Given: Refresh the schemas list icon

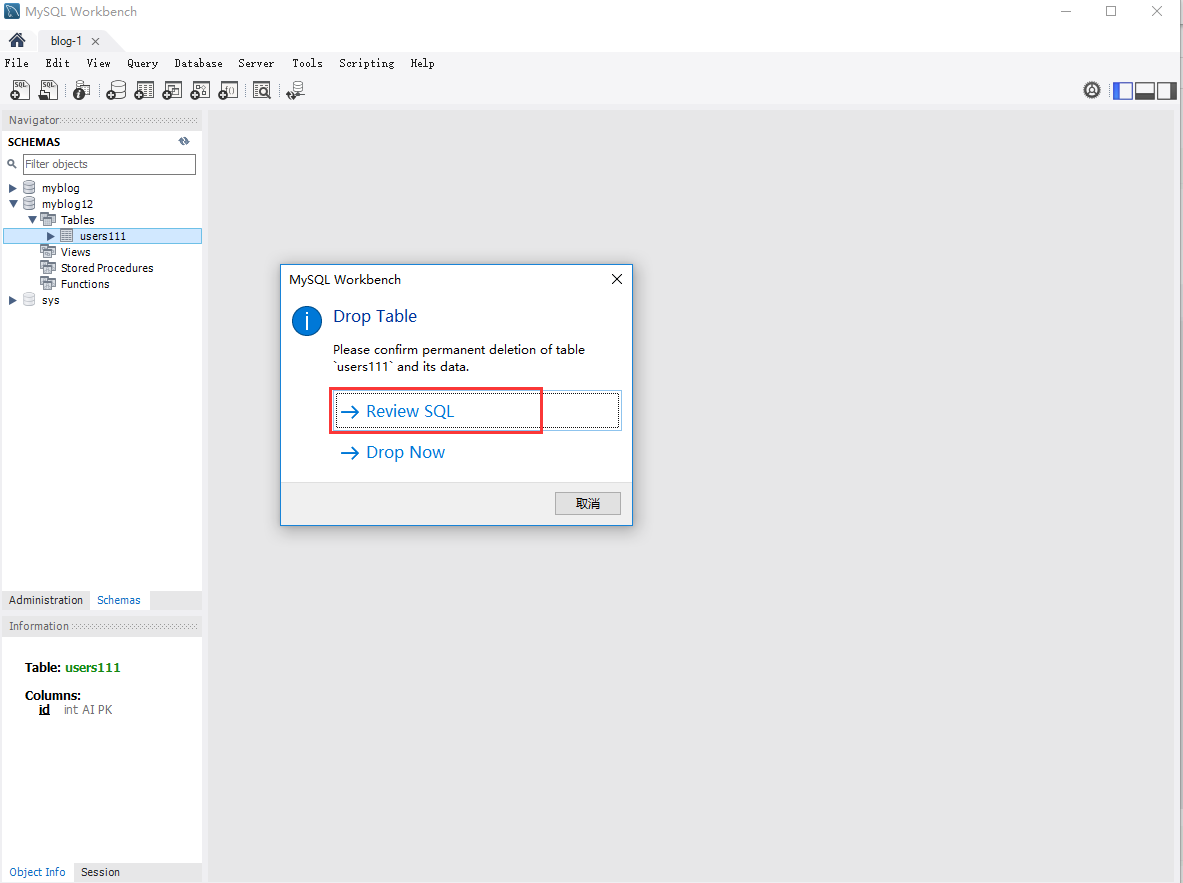Looking at the screenshot, I should pos(184,141).
